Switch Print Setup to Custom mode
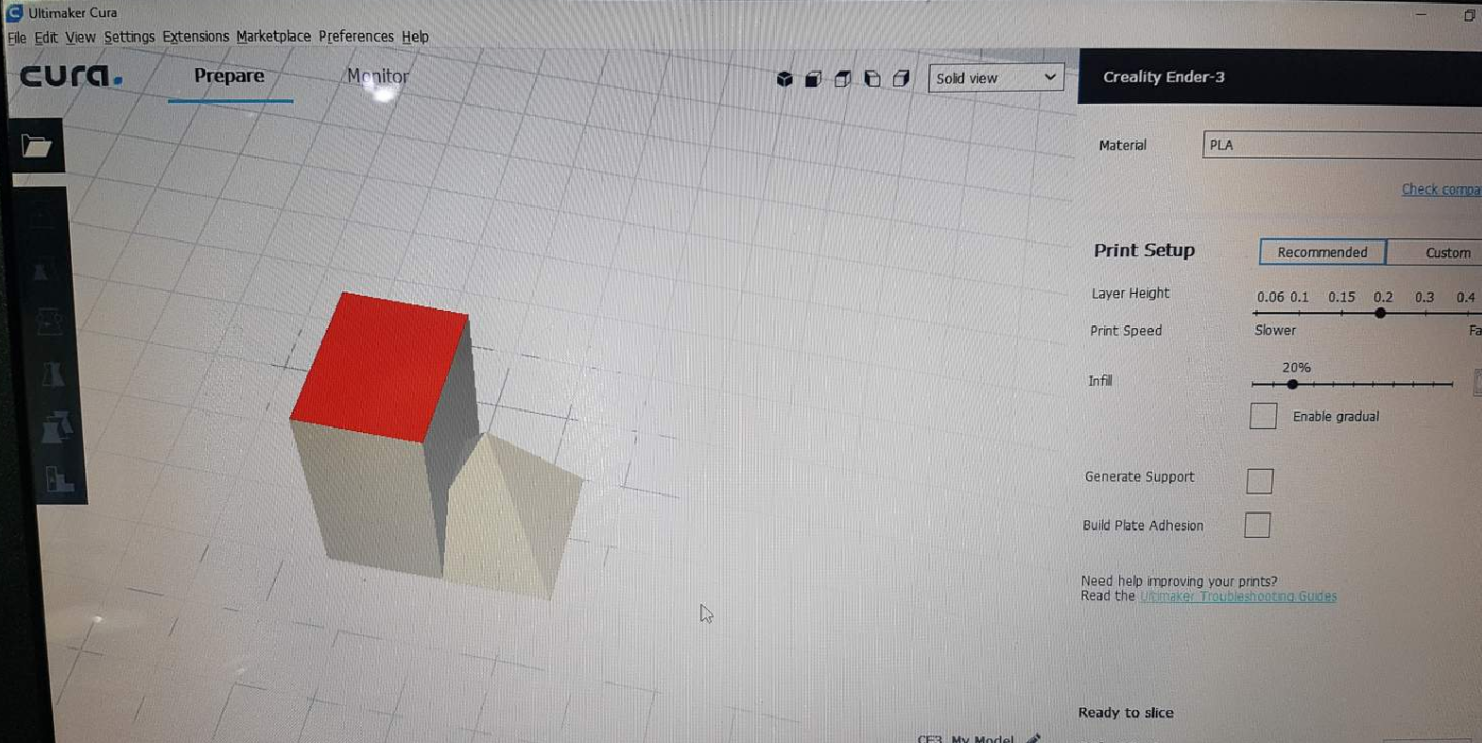The image size is (1482, 743). tap(1435, 253)
